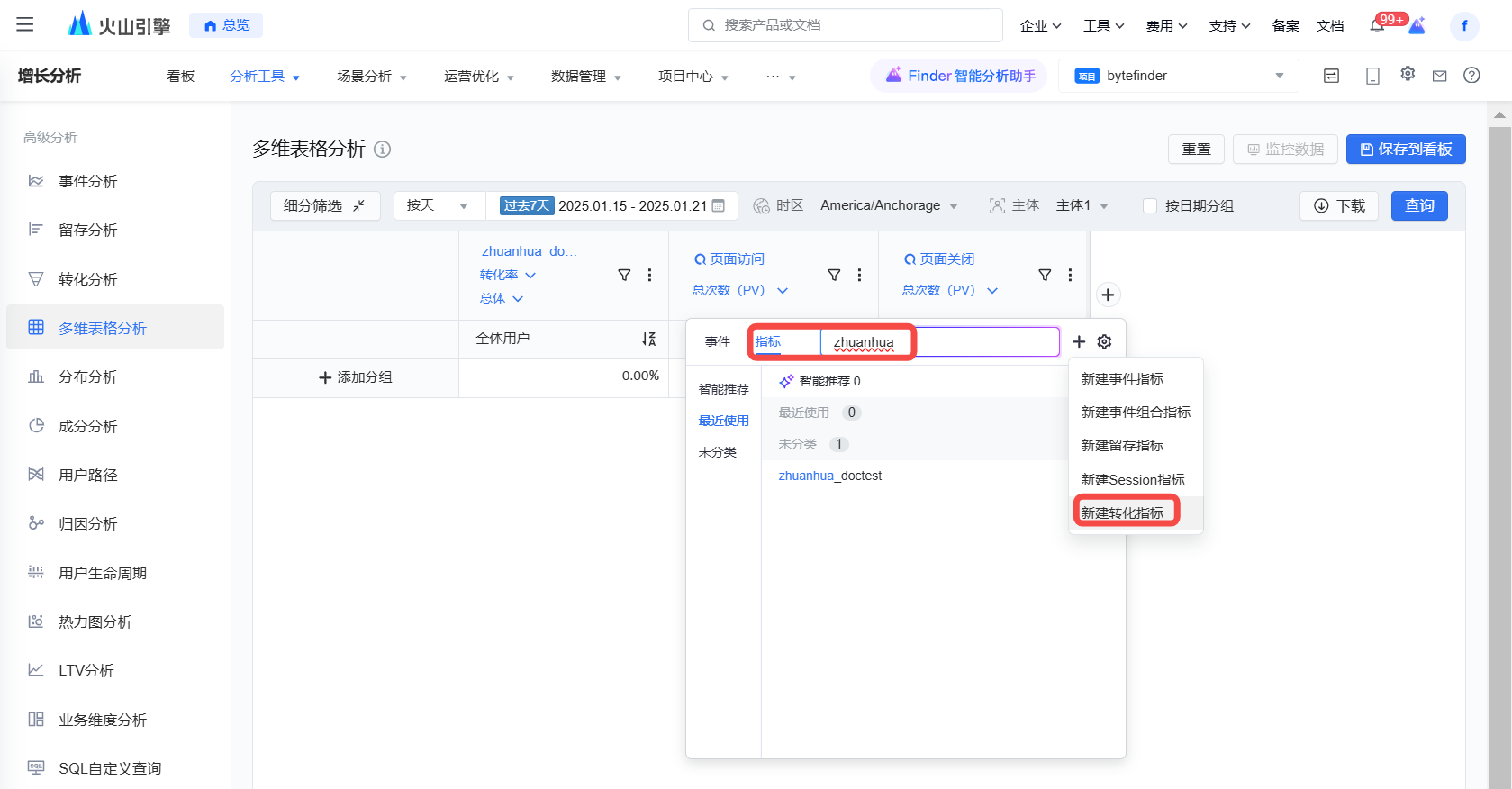1512x789 pixels.
Task: Open Finder 智能分析助手
Action: click(x=960, y=76)
